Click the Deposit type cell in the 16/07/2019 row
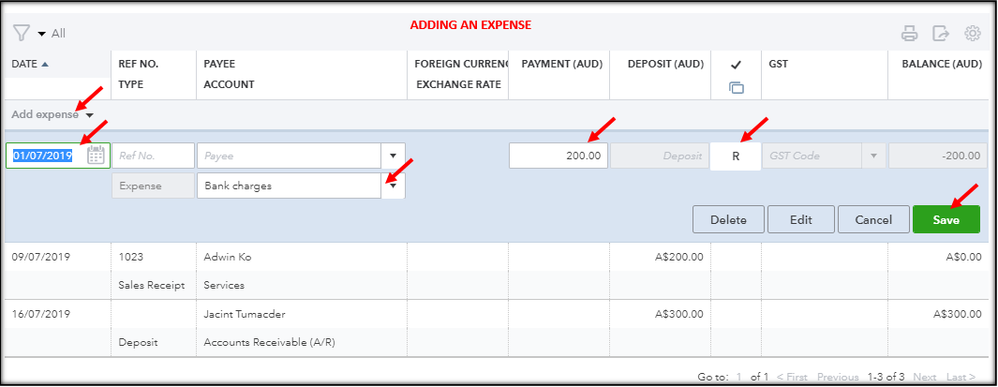 coord(137,342)
